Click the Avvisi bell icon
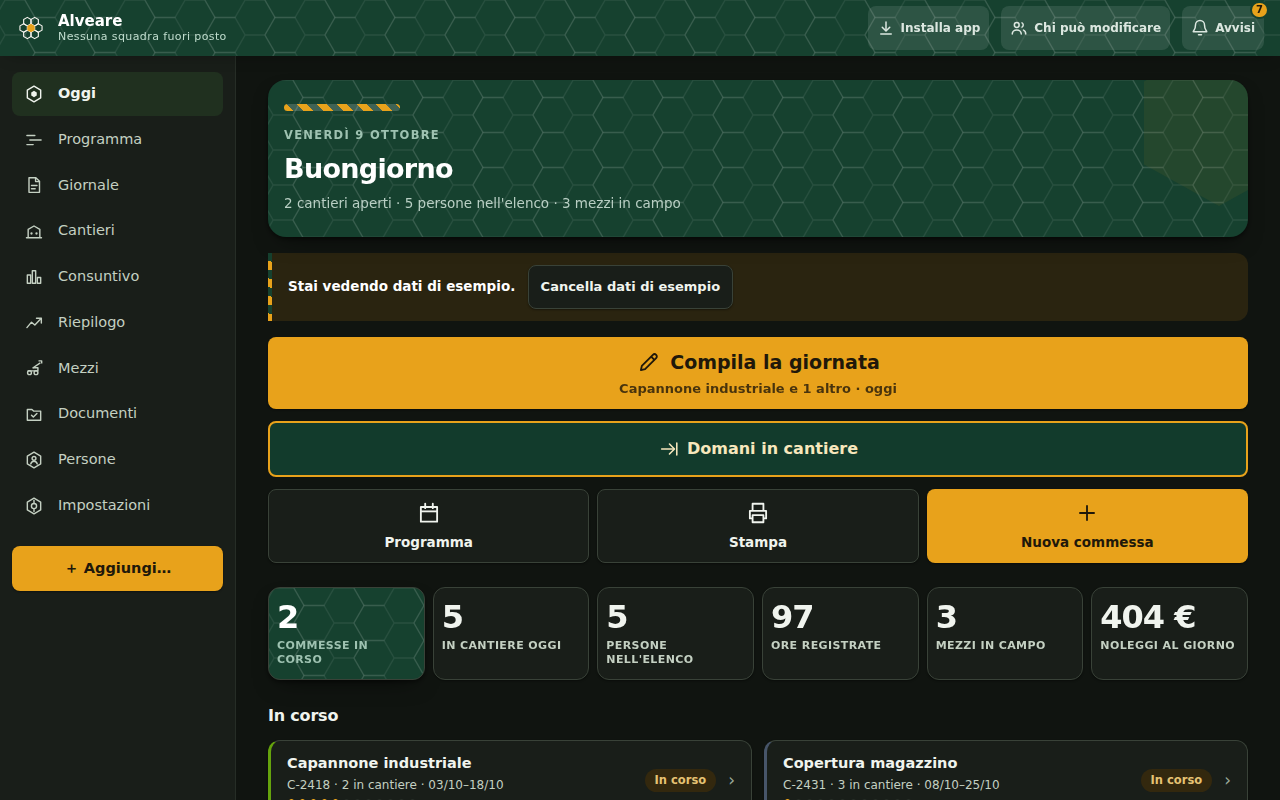Screen dimensions: 1280x800 pos(1200,28)
